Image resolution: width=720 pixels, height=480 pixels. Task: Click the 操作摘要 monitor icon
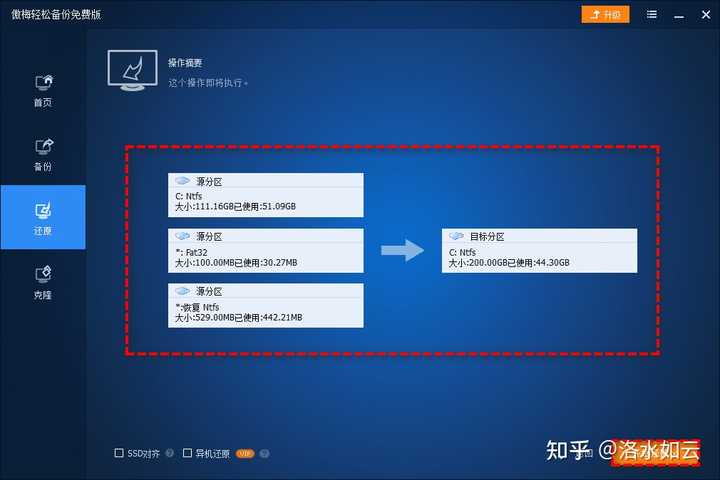(135, 71)
